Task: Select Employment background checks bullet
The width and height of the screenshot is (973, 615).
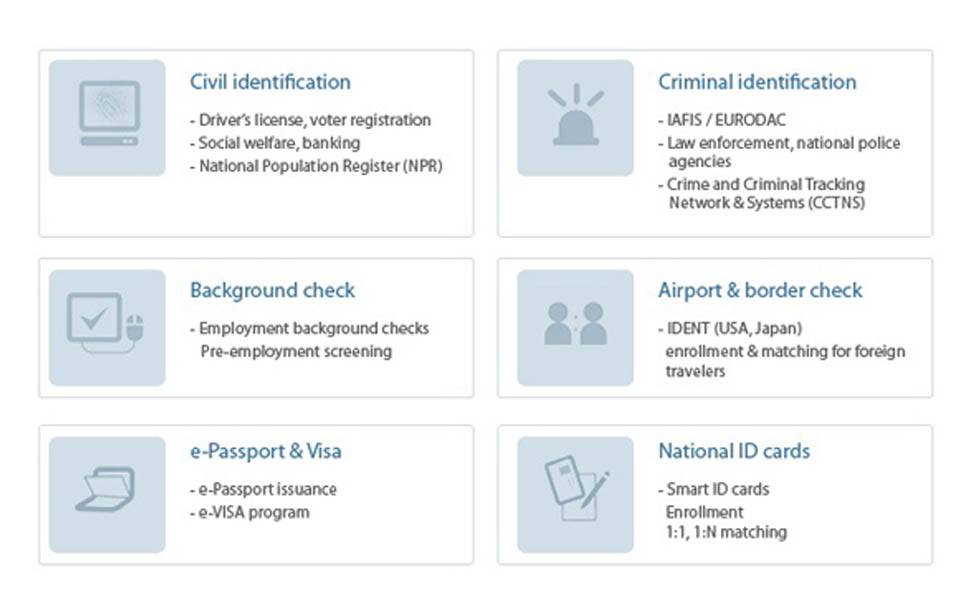Action: coord(310,328)
